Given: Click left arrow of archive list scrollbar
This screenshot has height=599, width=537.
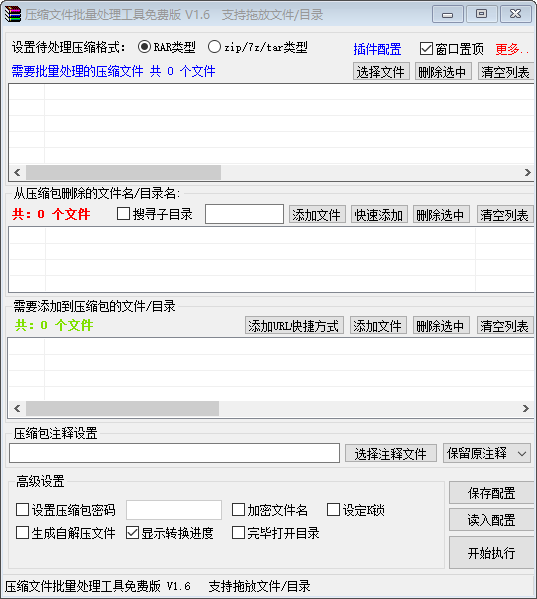Looking at the screenshot, I should point(17,172).
